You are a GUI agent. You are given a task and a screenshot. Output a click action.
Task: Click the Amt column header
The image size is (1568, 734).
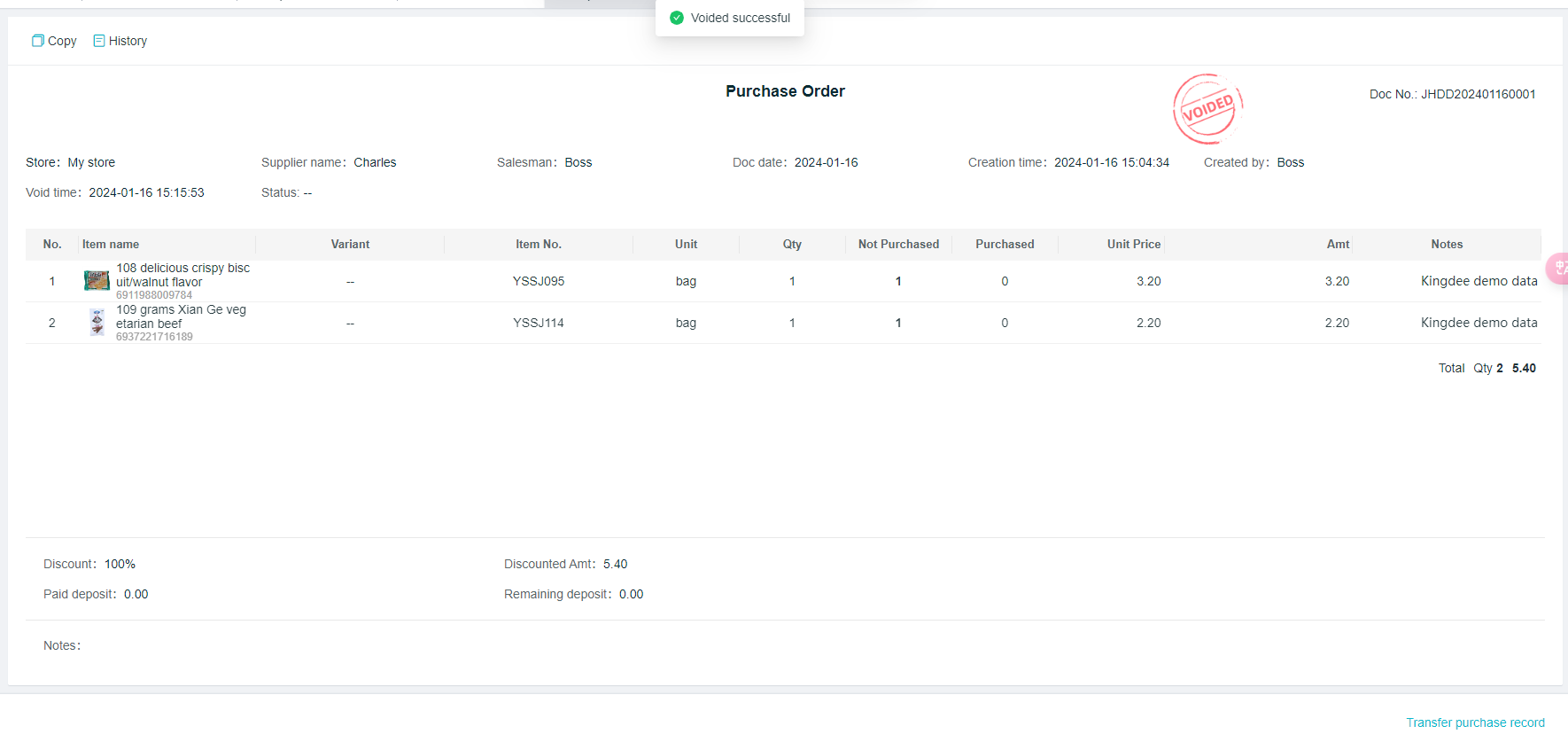coord(1338,245)
